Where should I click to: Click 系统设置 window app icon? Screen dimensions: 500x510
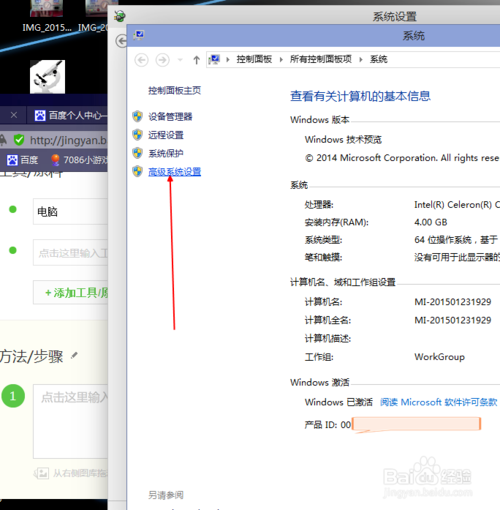120,16
